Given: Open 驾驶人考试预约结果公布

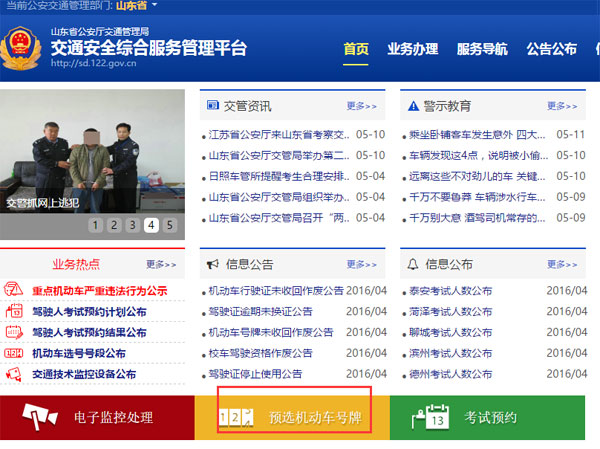Looking at the screenshot, I should click(89, 333).
